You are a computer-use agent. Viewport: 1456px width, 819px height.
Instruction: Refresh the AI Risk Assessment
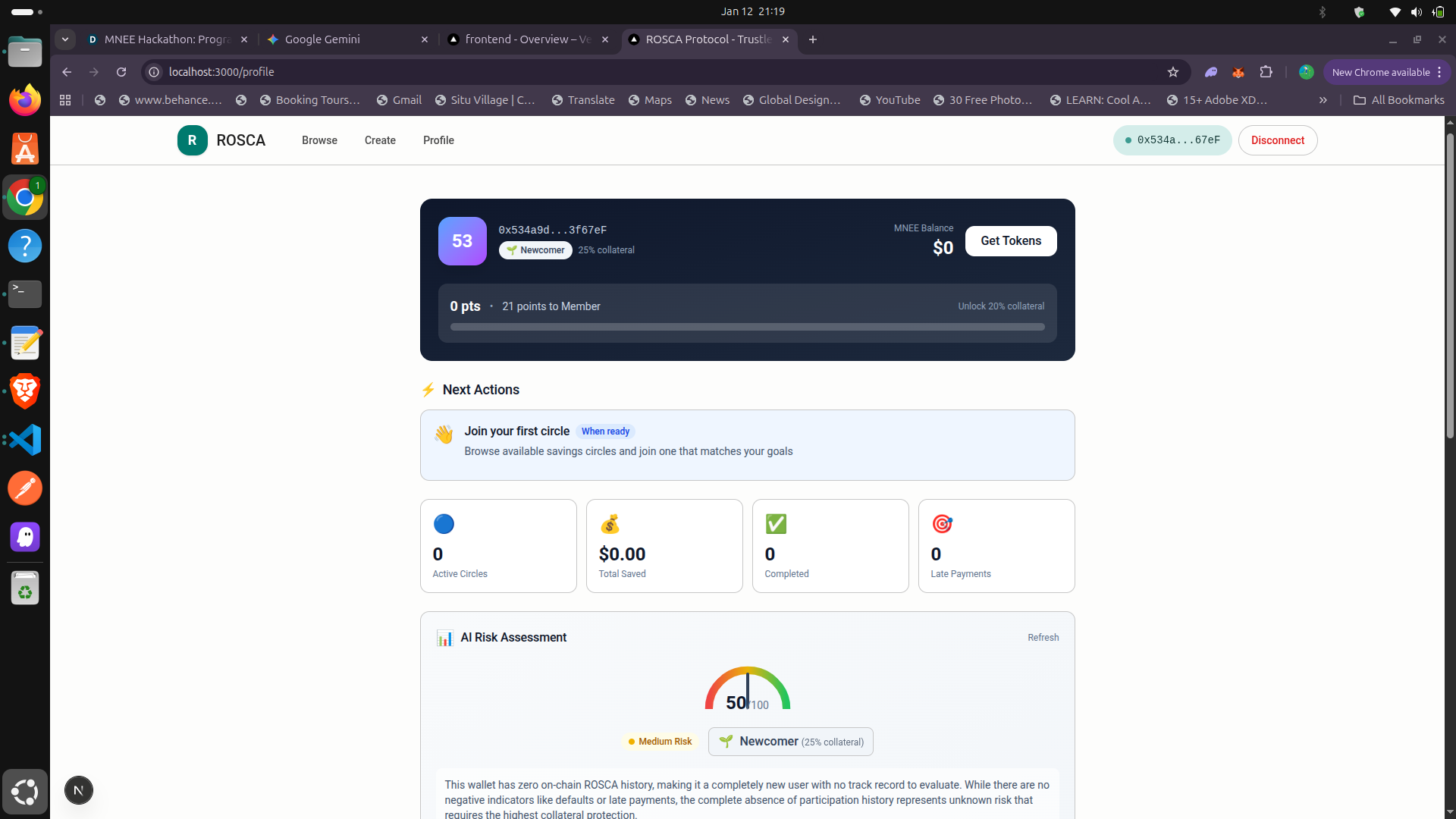[x=1043, y=638]
